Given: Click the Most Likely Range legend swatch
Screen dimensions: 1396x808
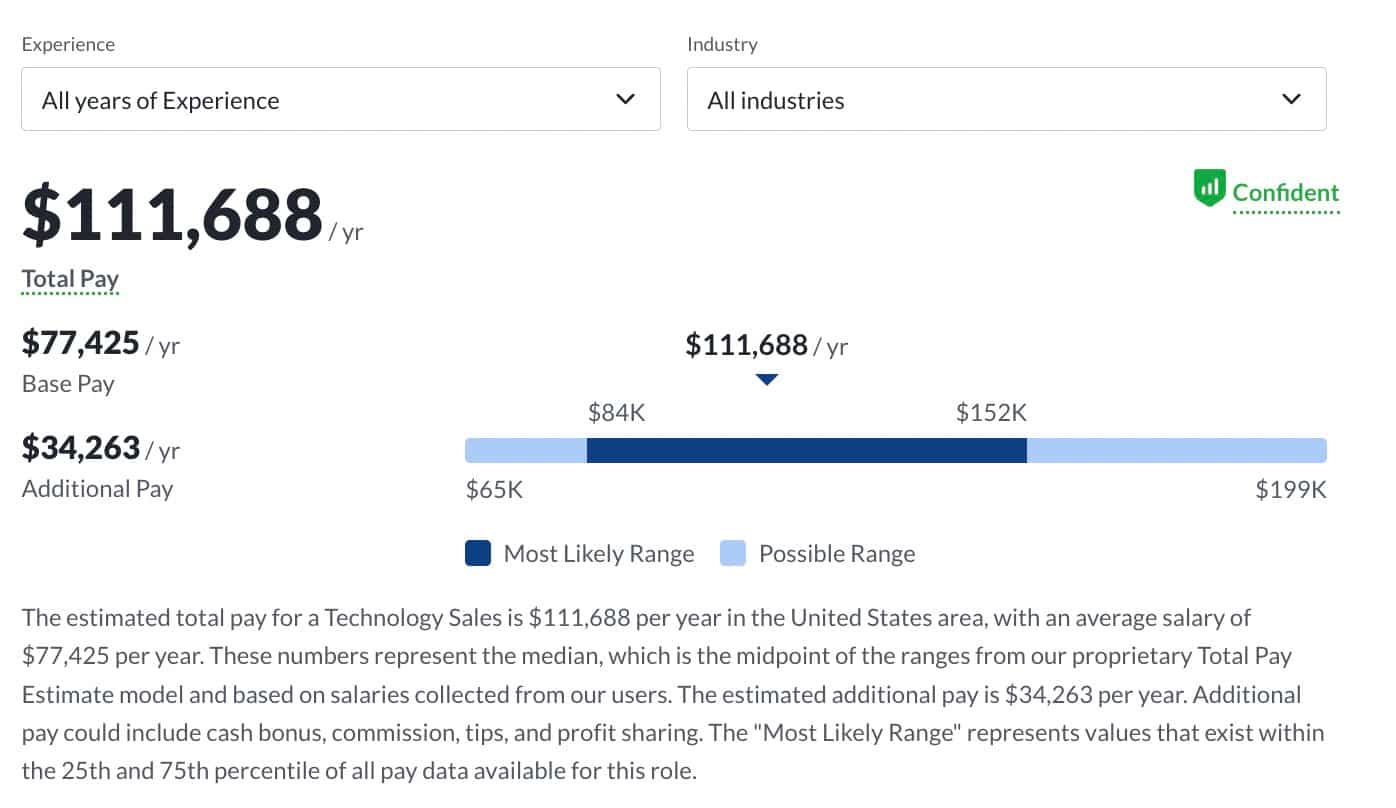Looking at the screenshot, I should point(478,553).
